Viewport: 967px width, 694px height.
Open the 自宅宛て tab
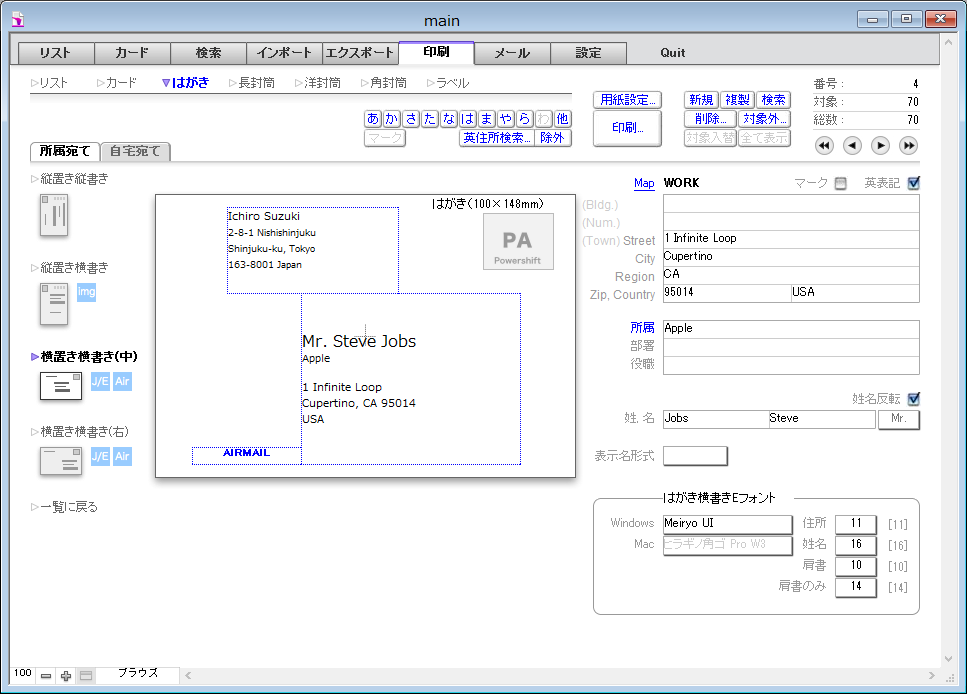[136, 152]
